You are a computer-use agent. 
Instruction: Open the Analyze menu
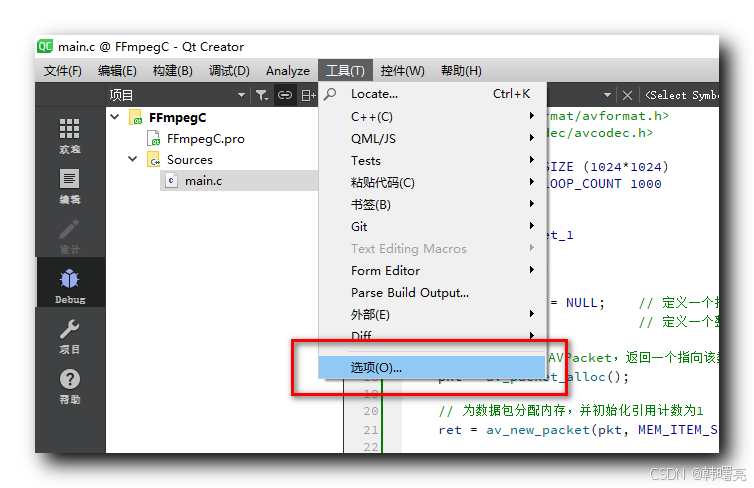pos(288,71)
